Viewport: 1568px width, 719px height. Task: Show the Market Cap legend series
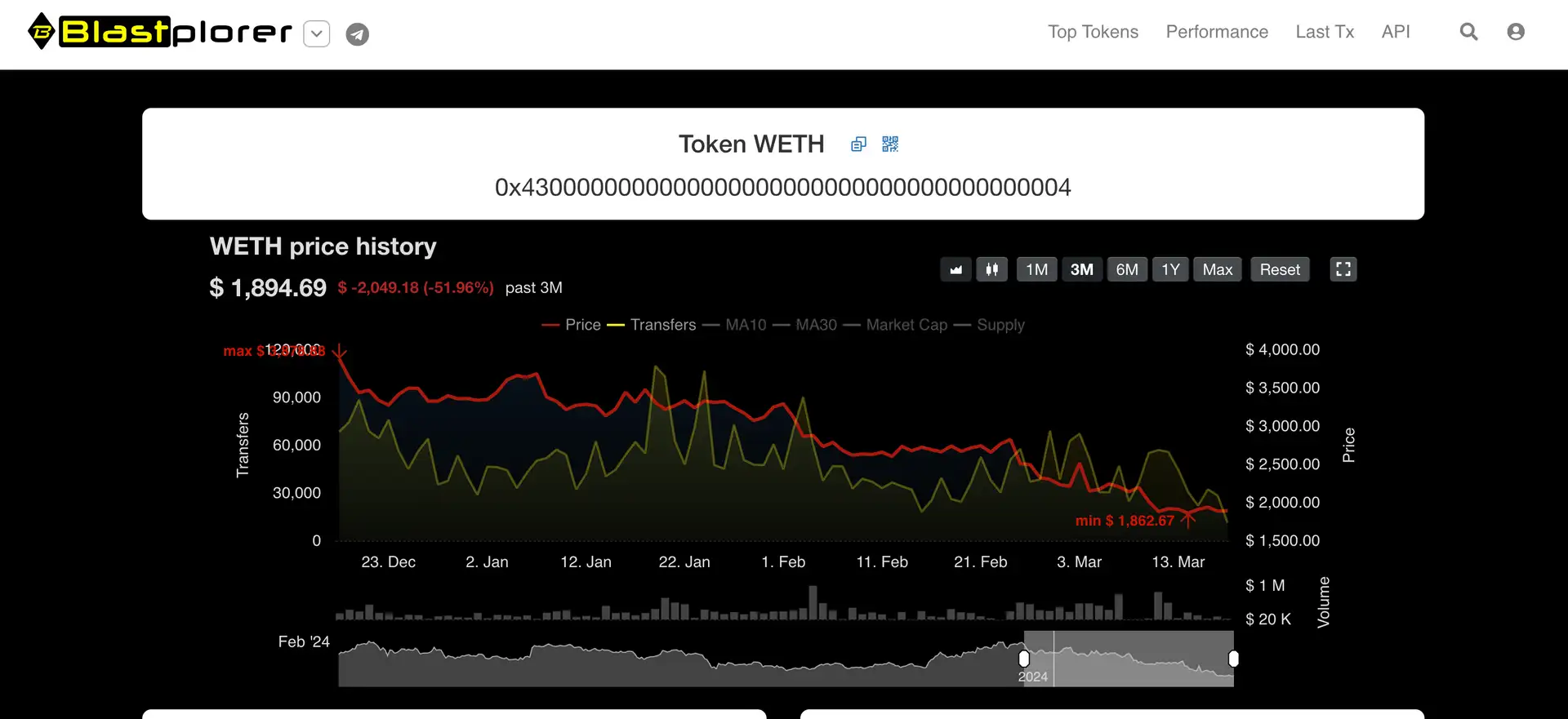(x=895, y=325)
